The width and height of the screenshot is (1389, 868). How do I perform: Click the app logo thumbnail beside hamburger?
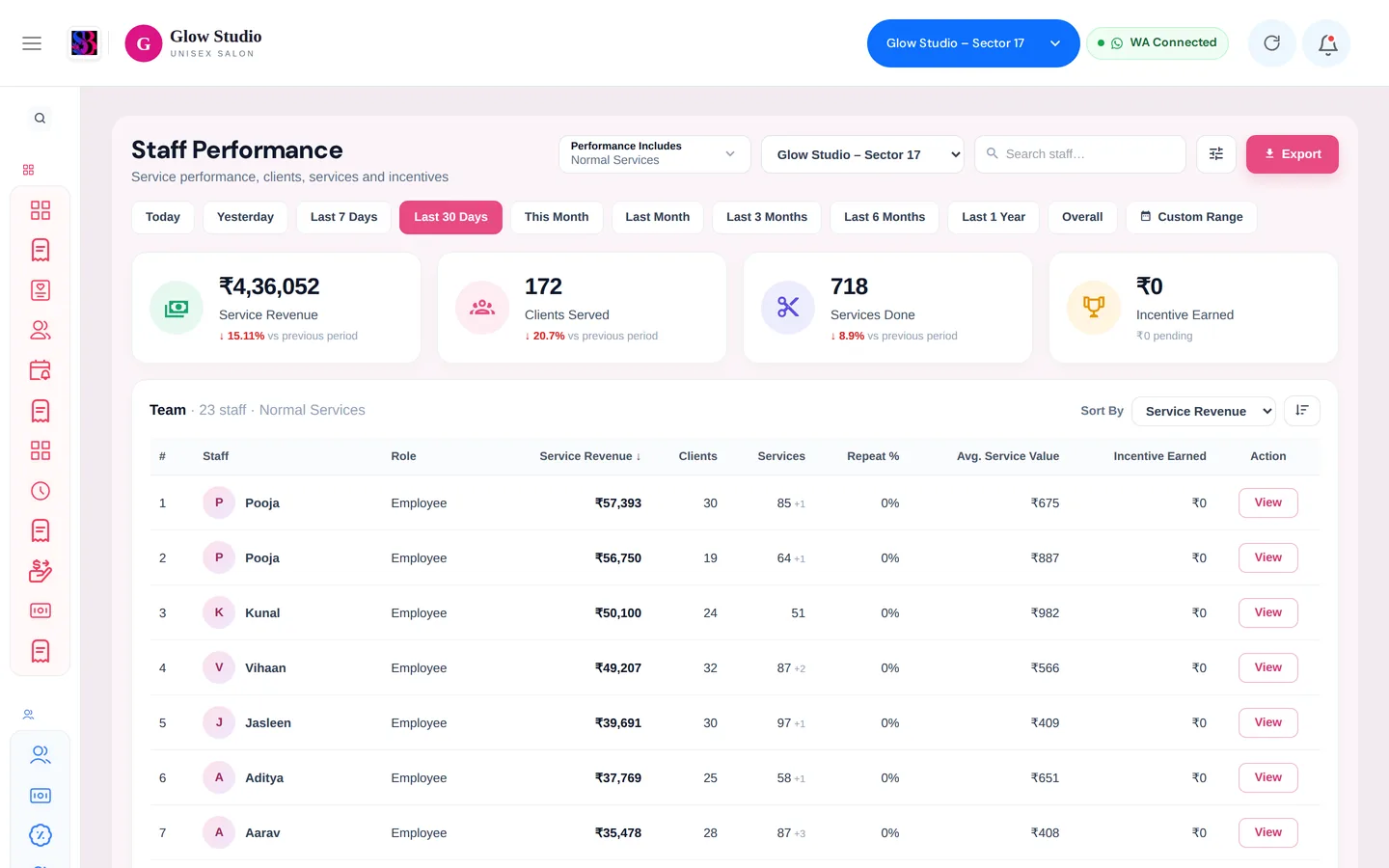point(85,43)
